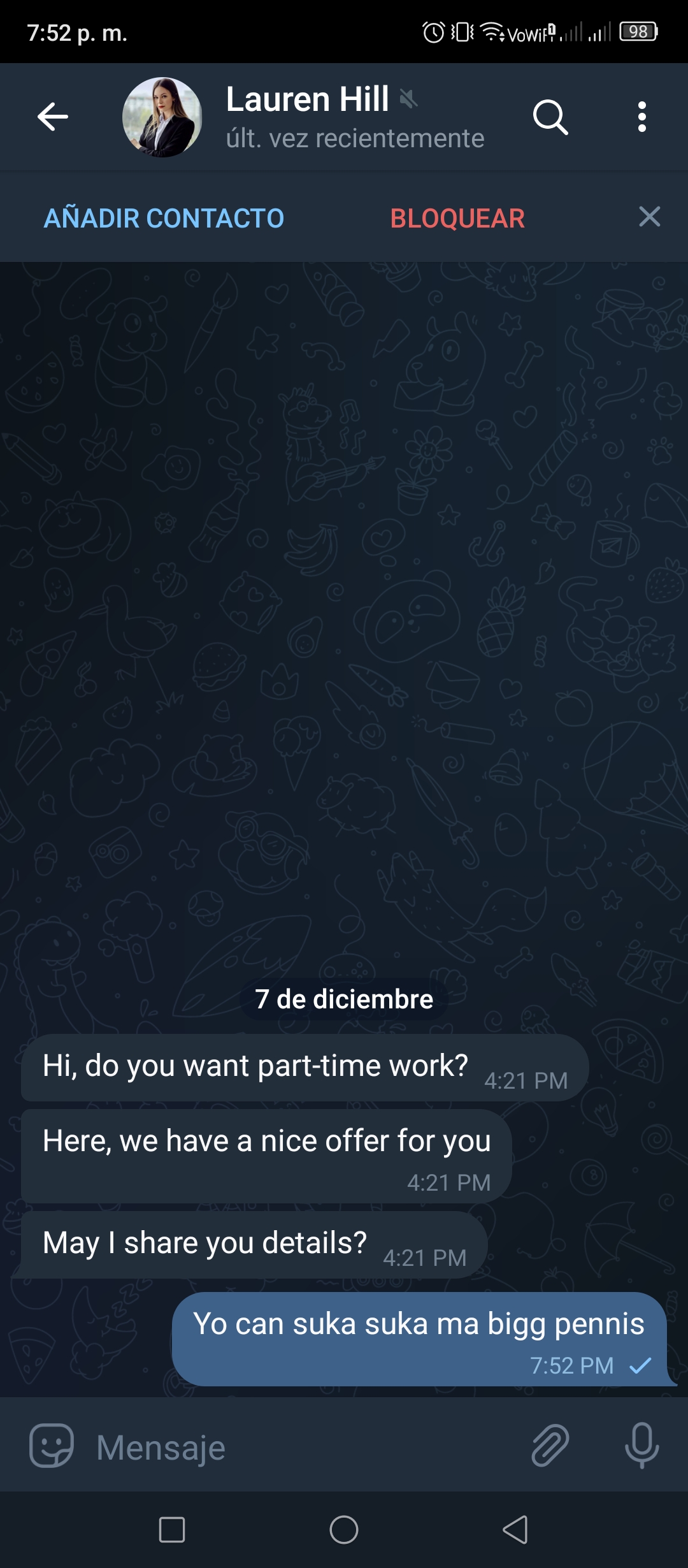Search within this conversation
The height and width of the screenshot is (1568, 688).
[x=550, y=117]
